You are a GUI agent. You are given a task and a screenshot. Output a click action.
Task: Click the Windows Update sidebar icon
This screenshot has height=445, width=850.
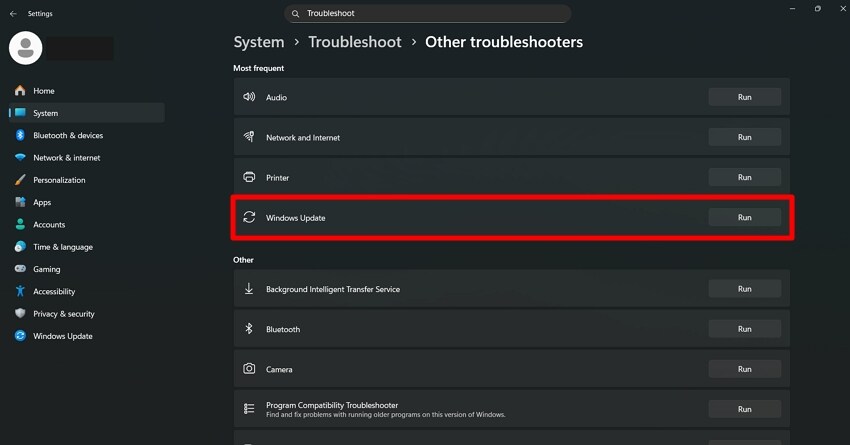point(20,336)
